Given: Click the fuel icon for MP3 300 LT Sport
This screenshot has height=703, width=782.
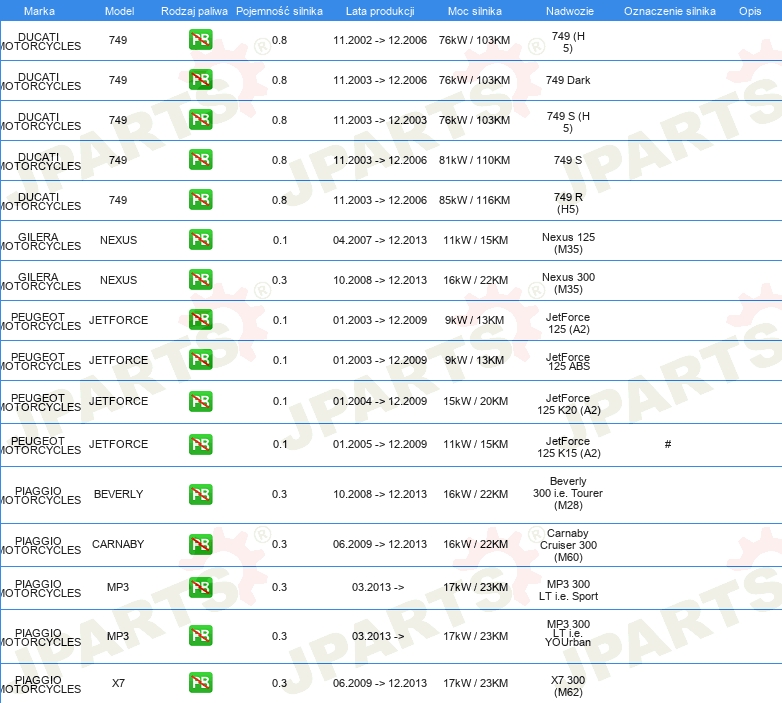Looking at the screenshot, I should (200, 587).
